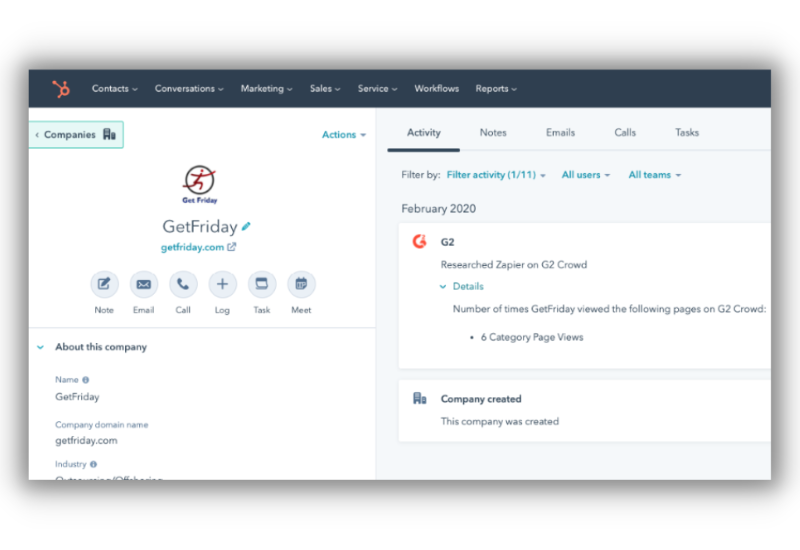
Task: Click the getfriday.com domain field value
Action: point(86,440)
